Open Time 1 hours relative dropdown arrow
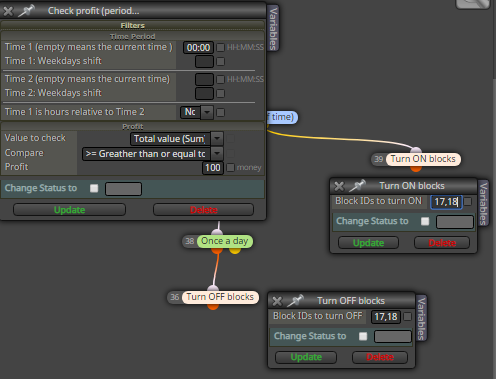The height and width of the screenshot is (379, 496). (x=207, y=112)
